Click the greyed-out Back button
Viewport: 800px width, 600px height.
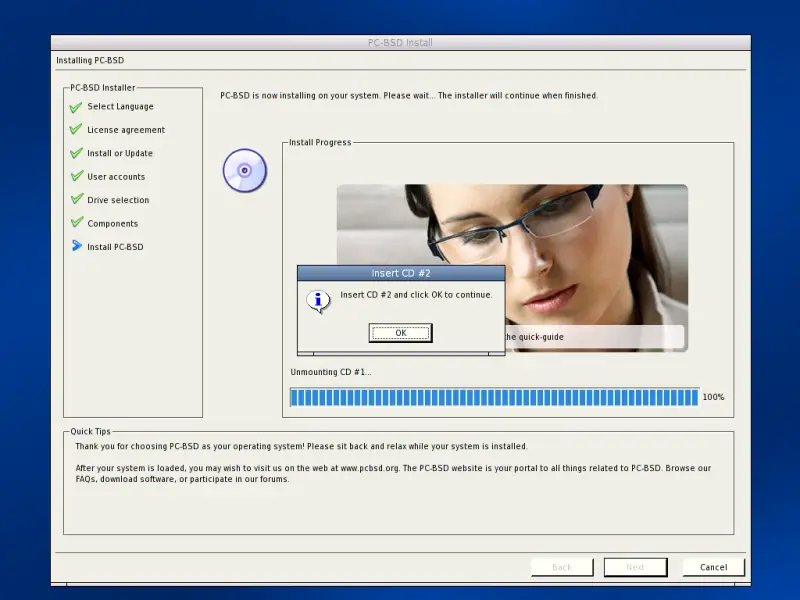click(x=562, y=567)
